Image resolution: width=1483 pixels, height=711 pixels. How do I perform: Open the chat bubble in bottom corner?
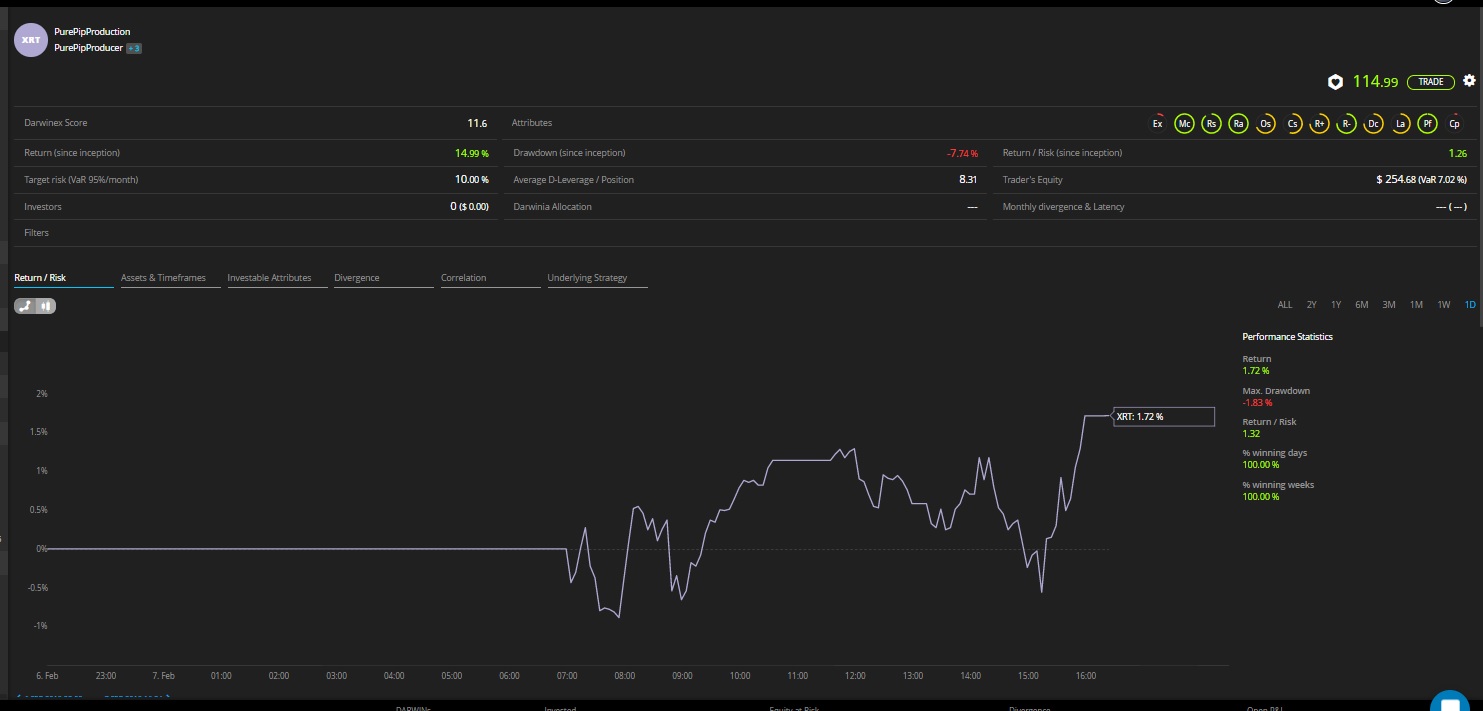1449,702
